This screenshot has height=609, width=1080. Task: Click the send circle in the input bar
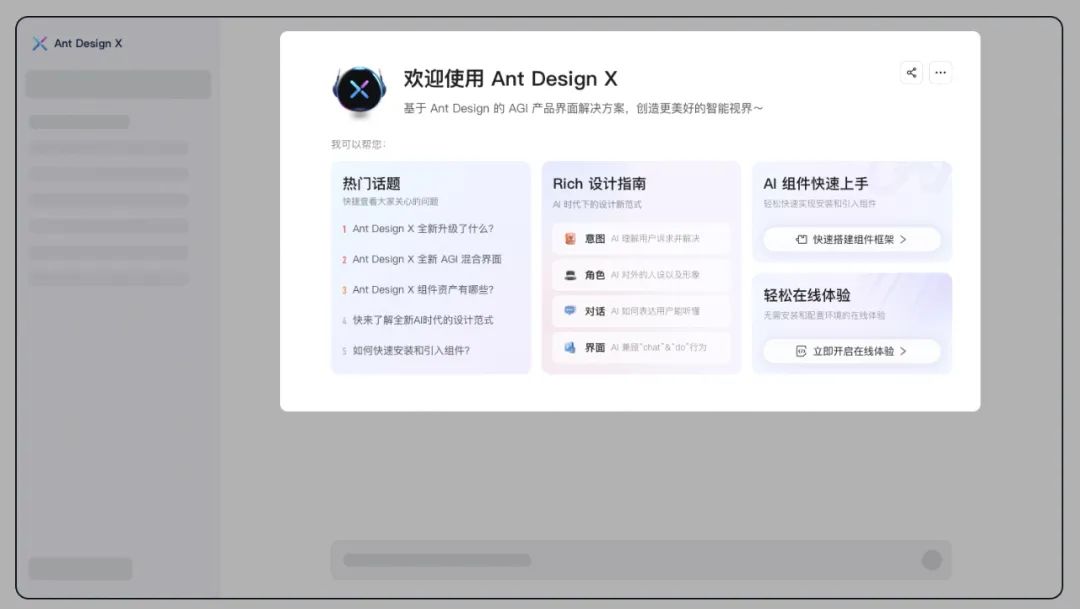[x=931, y=560]
